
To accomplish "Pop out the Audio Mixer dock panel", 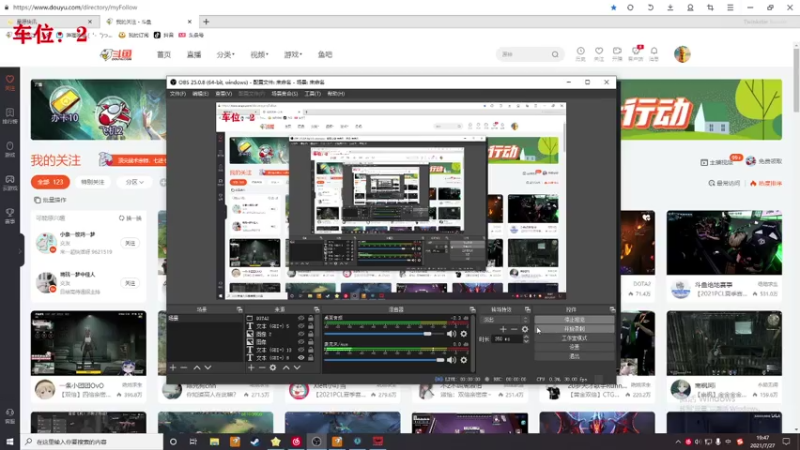I will point(472,309).
